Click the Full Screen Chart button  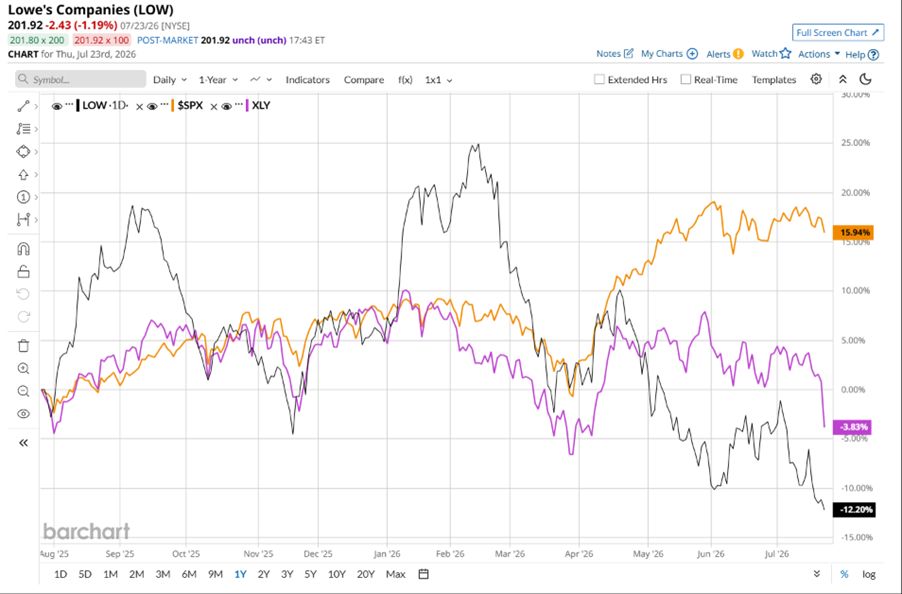point(838,33)
